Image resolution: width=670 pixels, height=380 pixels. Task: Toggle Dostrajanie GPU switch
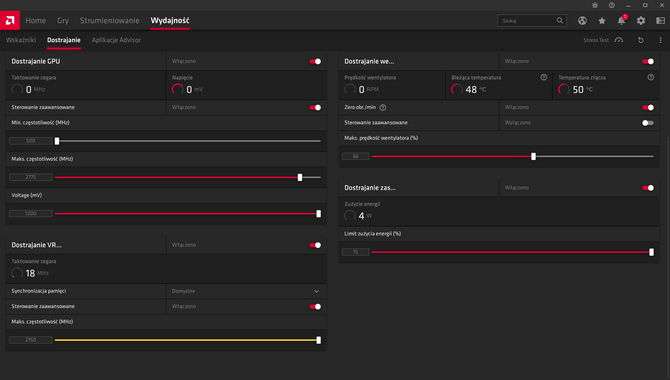(315, 62)
